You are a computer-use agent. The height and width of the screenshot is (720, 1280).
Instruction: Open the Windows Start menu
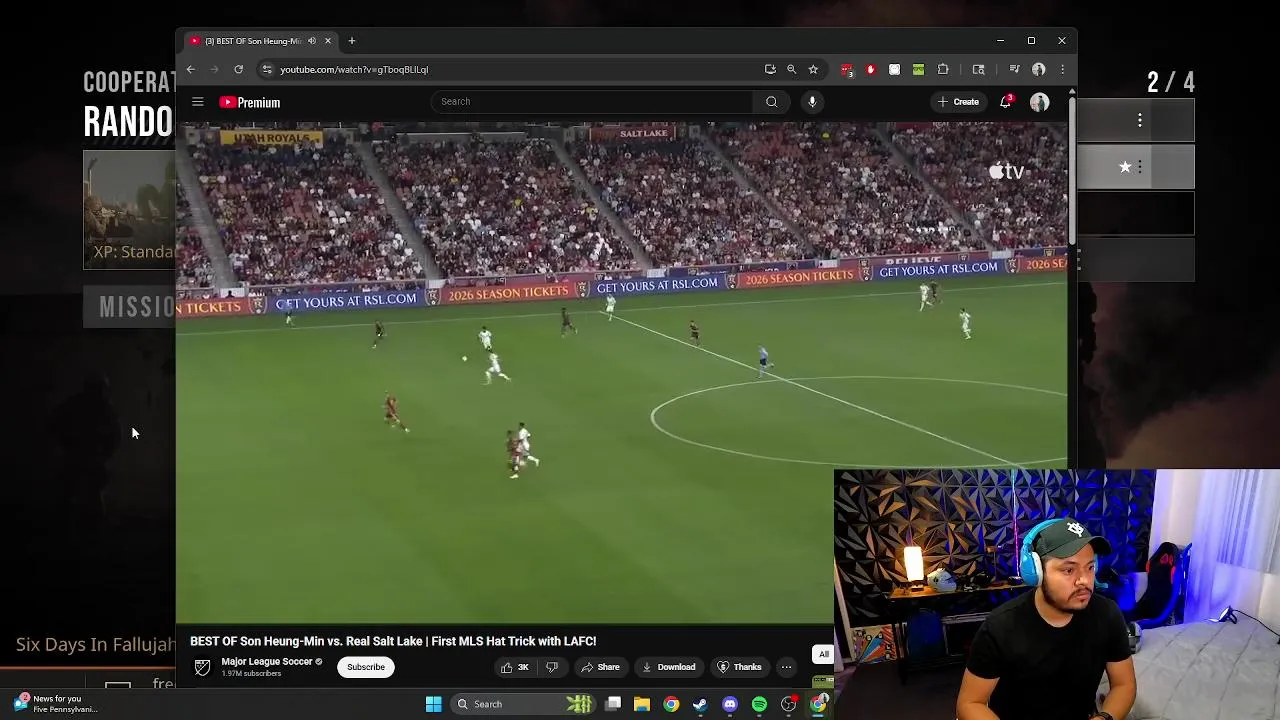click(x=434, y=704)
